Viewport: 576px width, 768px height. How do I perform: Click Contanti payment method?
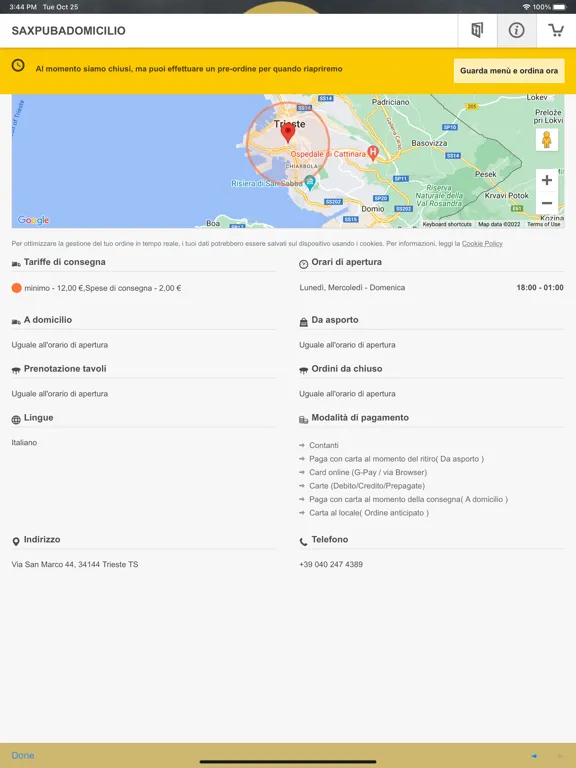click(x=324, y=445)
